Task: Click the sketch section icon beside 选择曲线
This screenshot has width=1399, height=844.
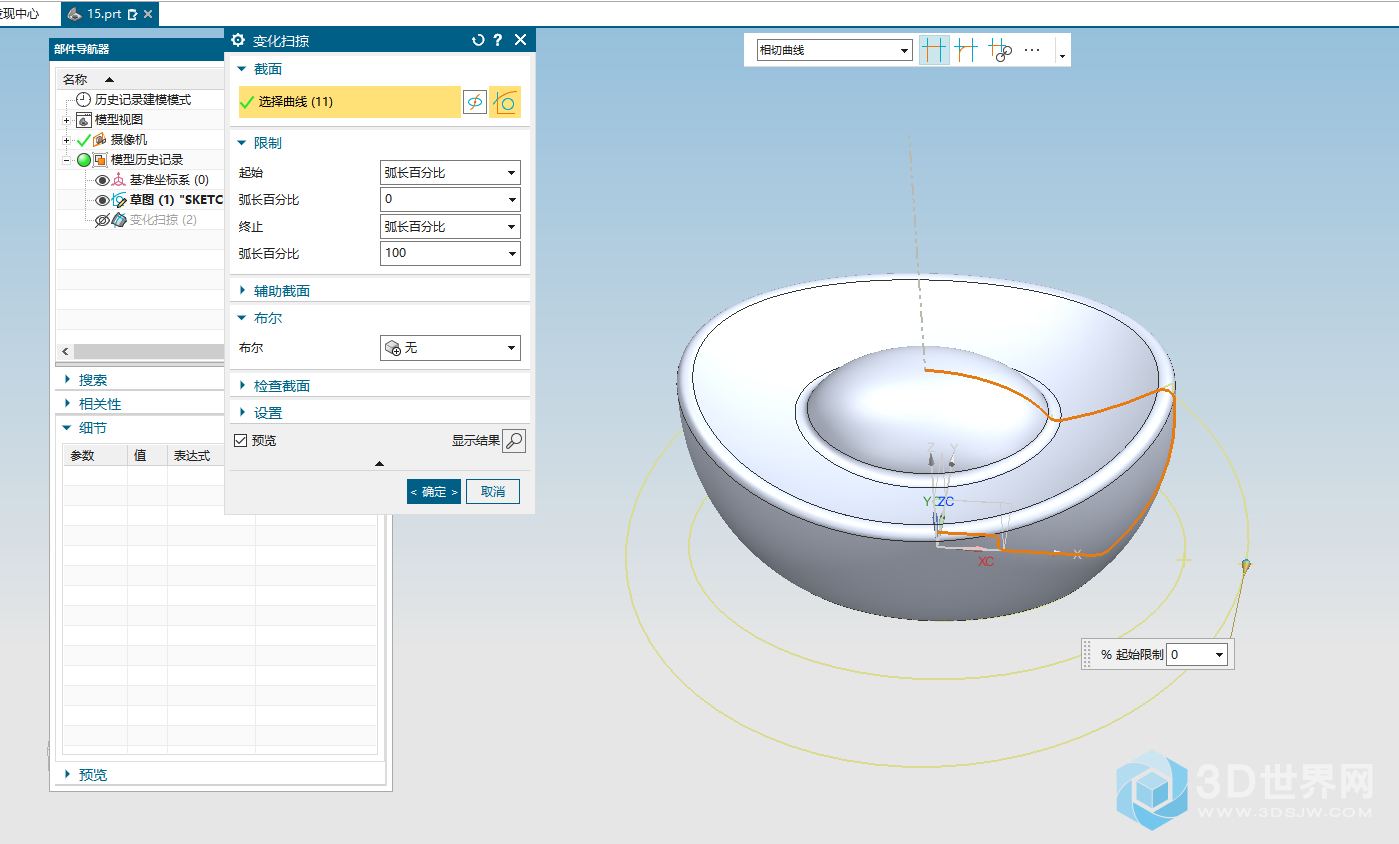Action: point(475,102)
